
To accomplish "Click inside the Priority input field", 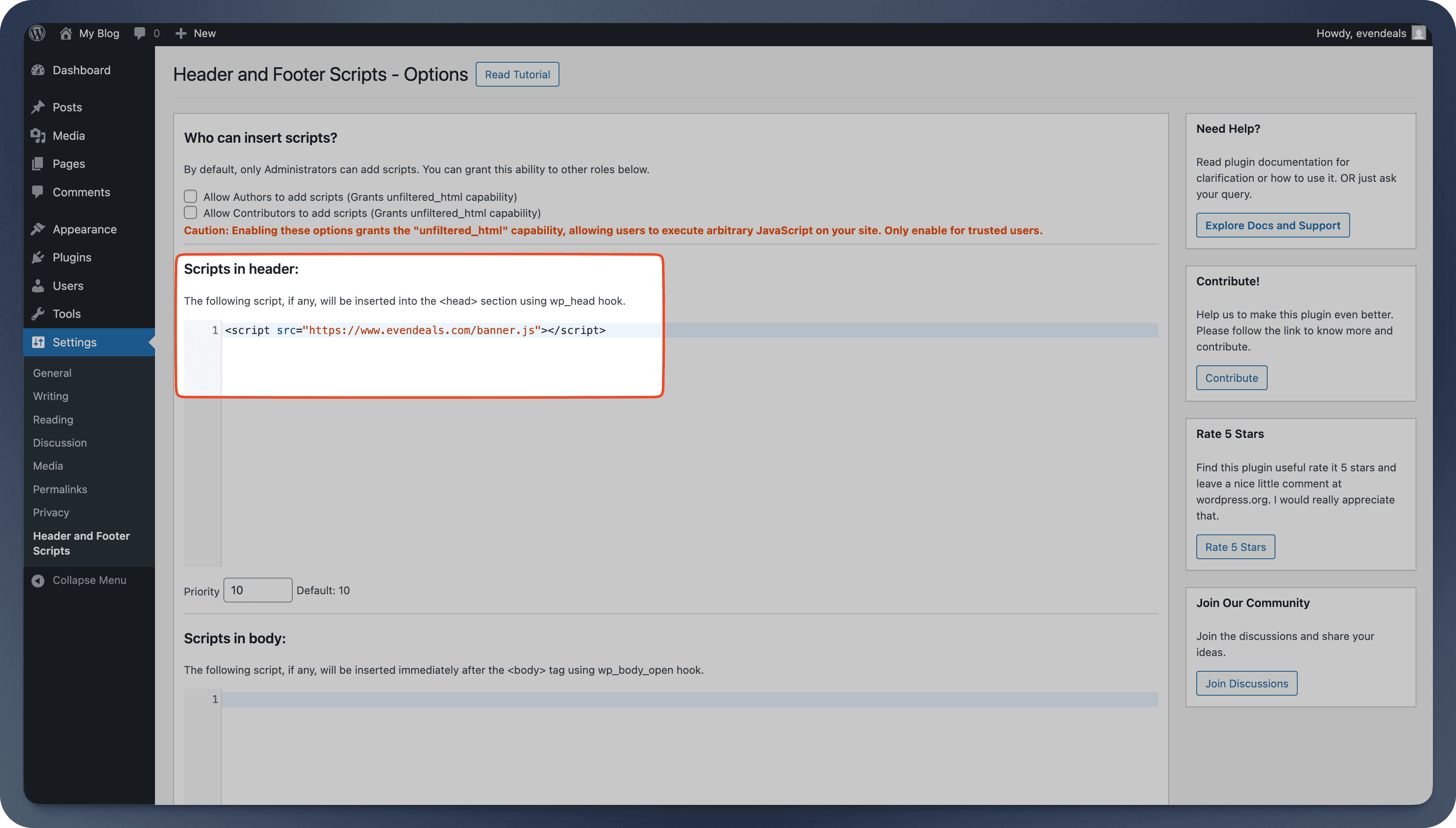I will 258,590.
